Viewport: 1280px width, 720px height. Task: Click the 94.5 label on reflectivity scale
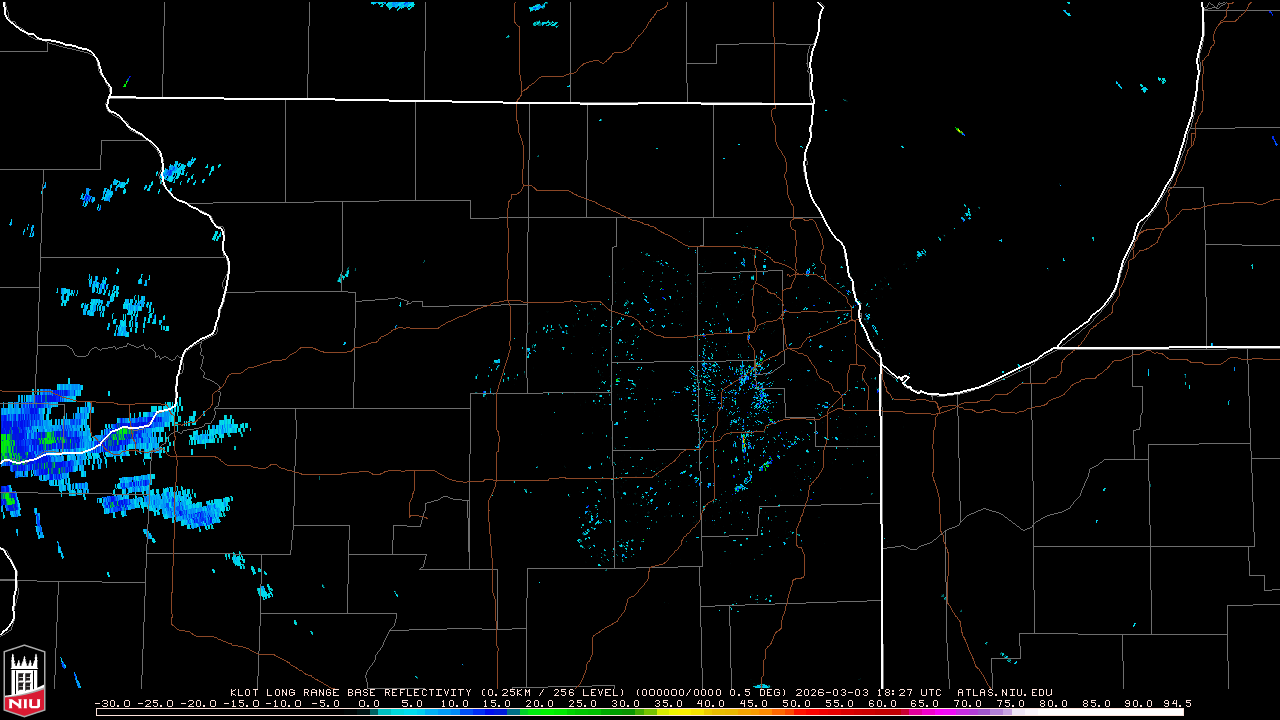click(x=1176, y=703)
